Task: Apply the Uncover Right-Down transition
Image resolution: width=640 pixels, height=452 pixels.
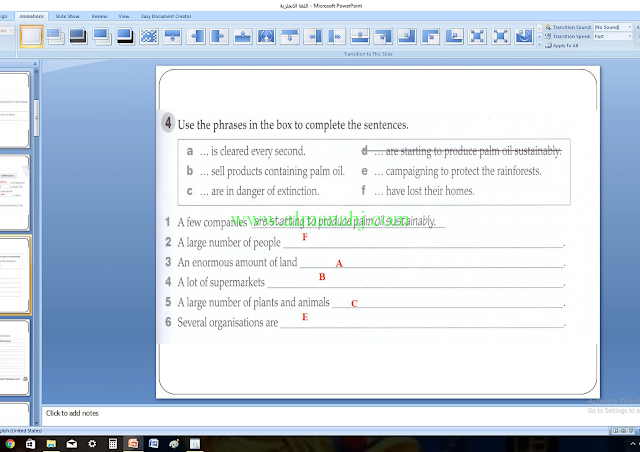Action: click(x=431, y=36)
